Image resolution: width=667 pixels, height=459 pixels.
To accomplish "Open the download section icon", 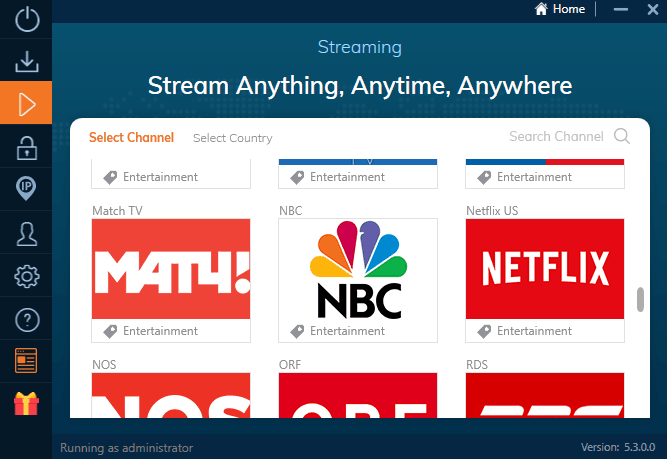I will coord(27,61).
